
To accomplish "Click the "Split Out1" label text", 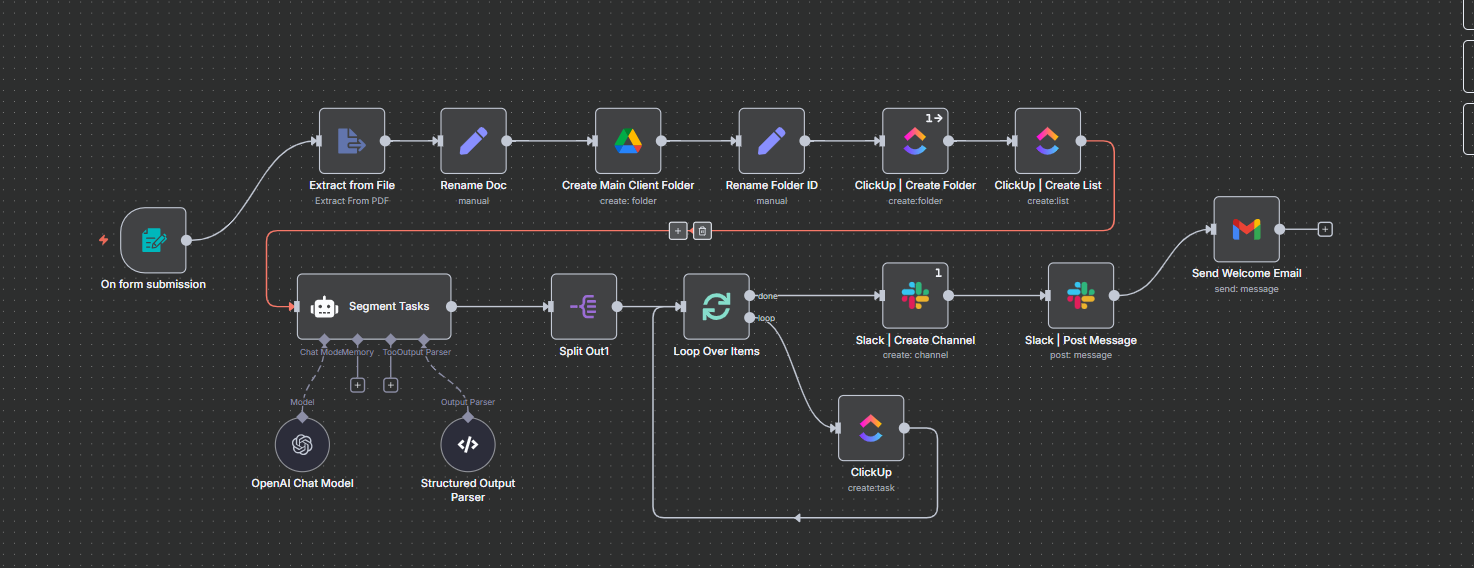I will coord(584,351).
